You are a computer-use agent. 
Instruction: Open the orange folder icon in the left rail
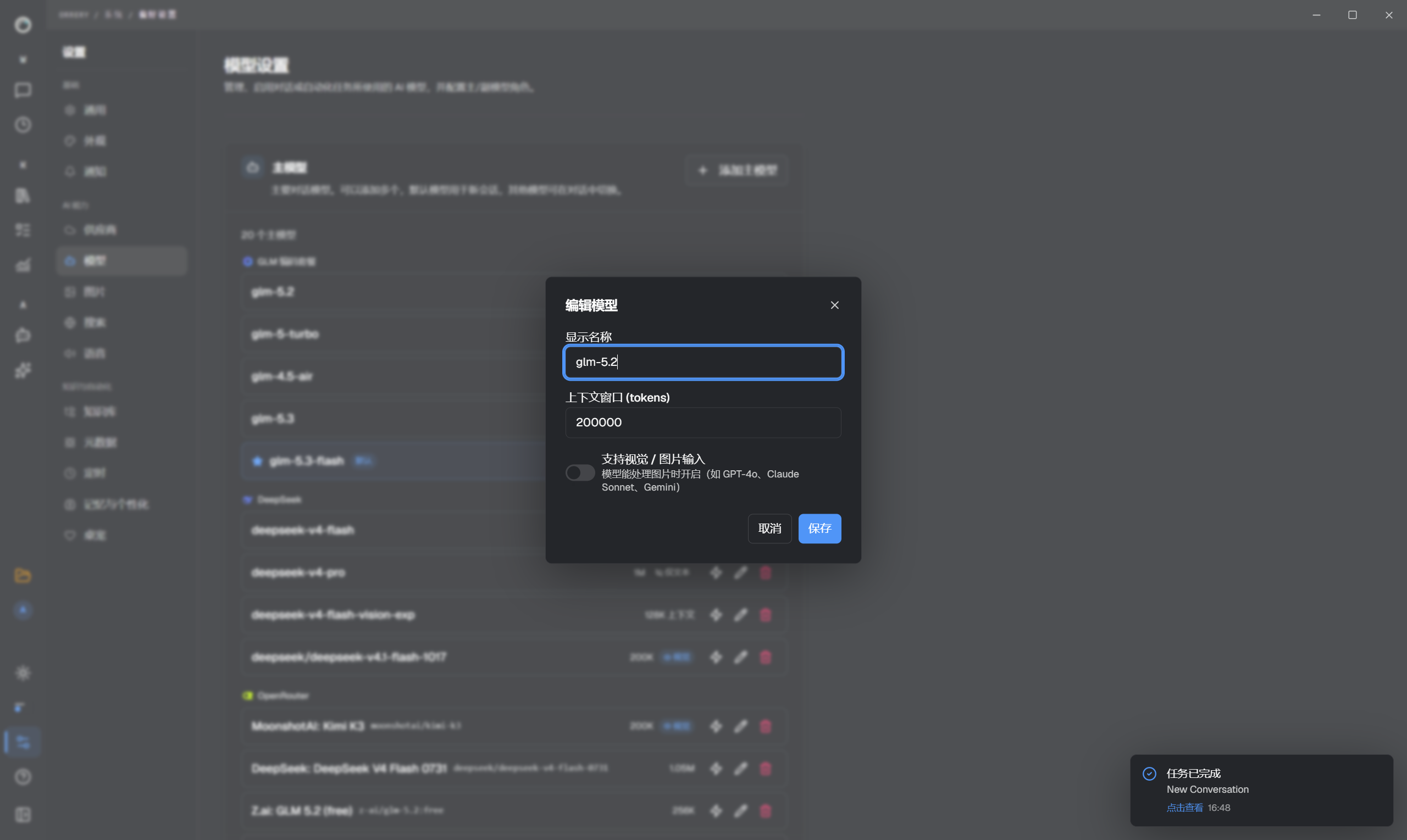click(x=23, y=576)
